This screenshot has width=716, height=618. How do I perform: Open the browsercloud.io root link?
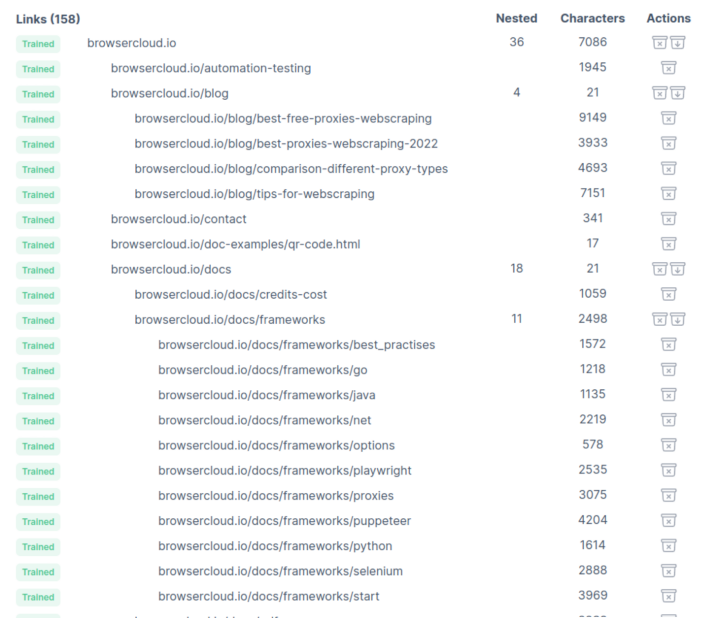[x=132, y=43]
